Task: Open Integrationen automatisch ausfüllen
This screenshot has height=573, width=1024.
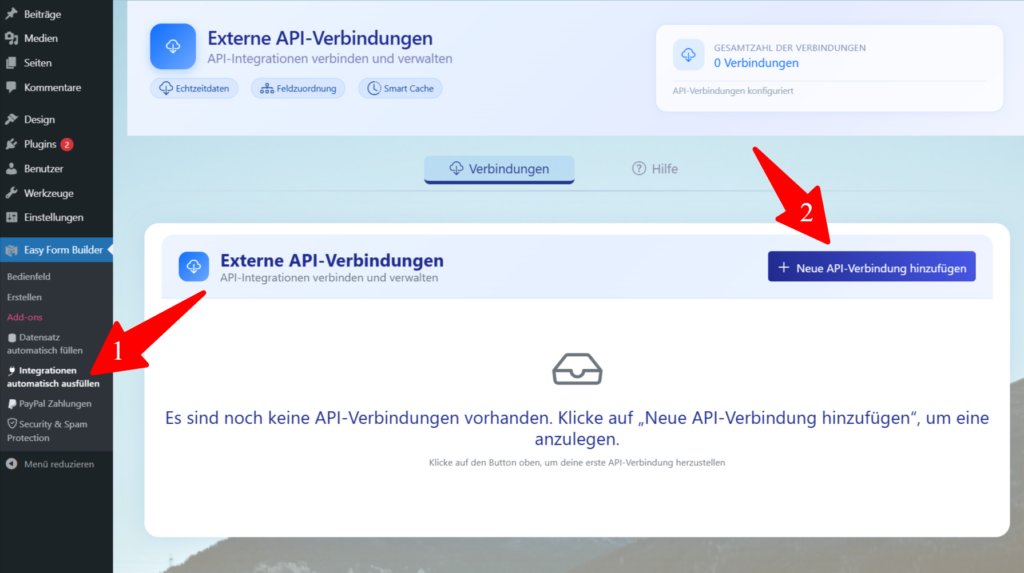Action: (53, 377)
